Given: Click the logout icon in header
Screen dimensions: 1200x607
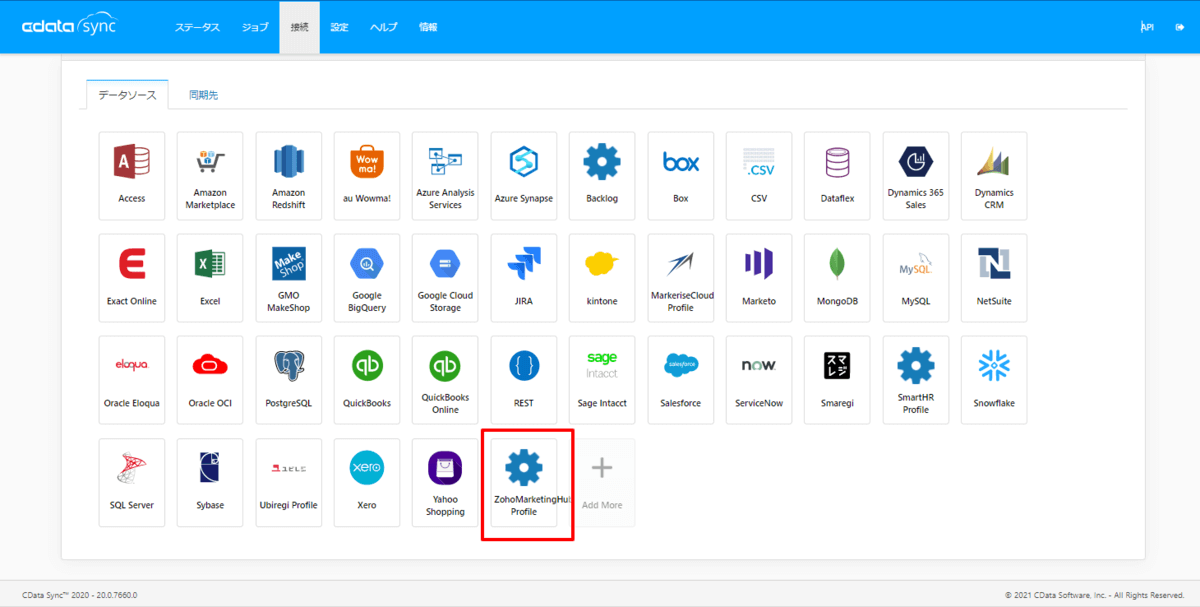Looking at the screenshot, I should coord(1180,27).
